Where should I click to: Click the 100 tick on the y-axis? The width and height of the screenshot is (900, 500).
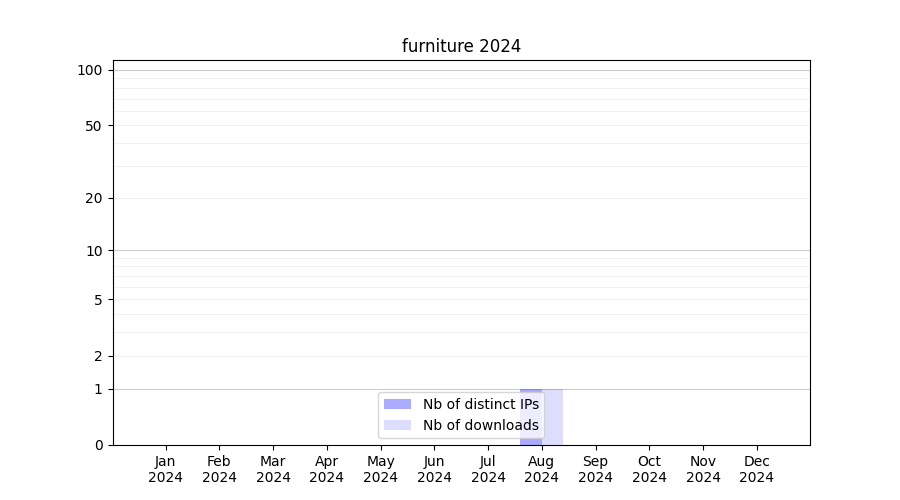[x=90, y=70]
